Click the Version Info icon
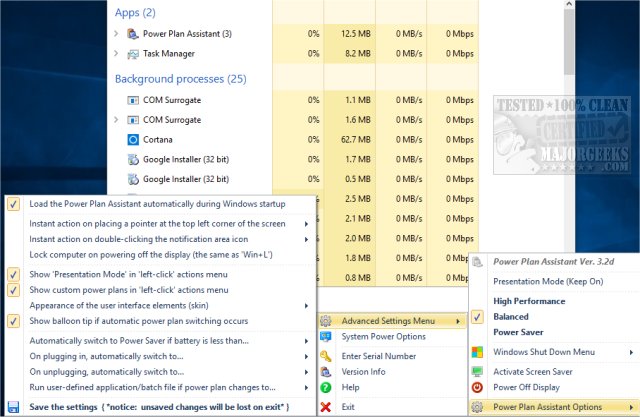 tap(327, 371)
